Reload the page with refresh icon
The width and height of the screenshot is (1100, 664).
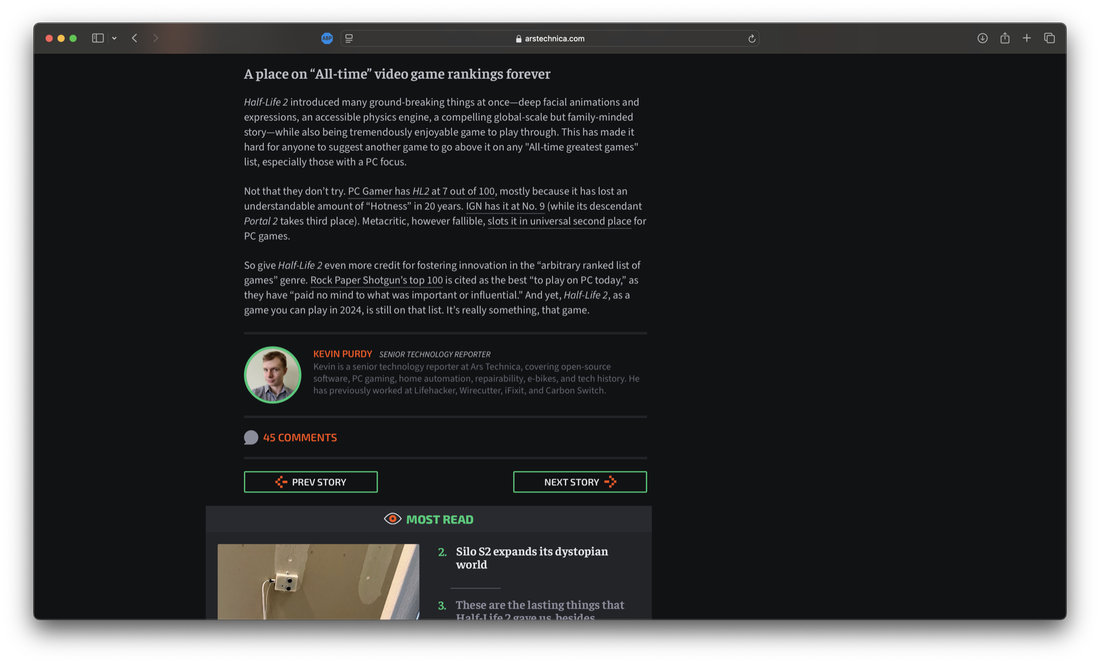pyautogui.click(x=751, y=39)
